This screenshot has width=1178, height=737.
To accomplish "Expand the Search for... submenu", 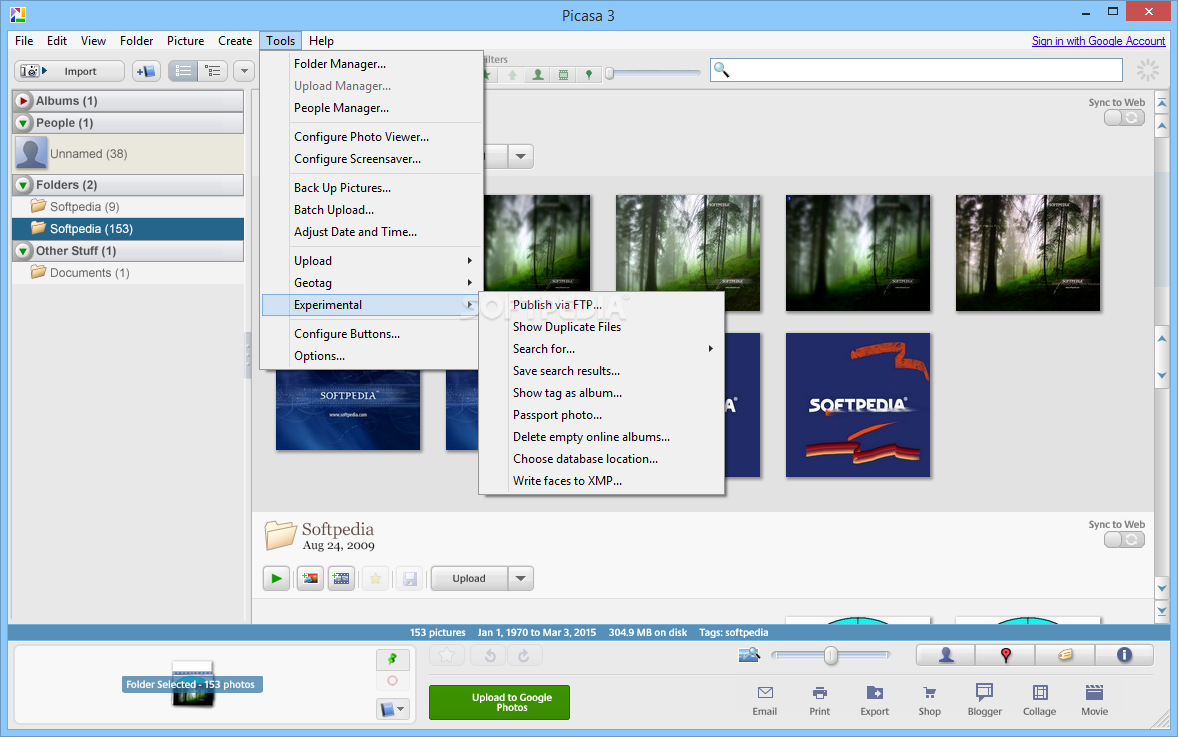I will [601, 349].
